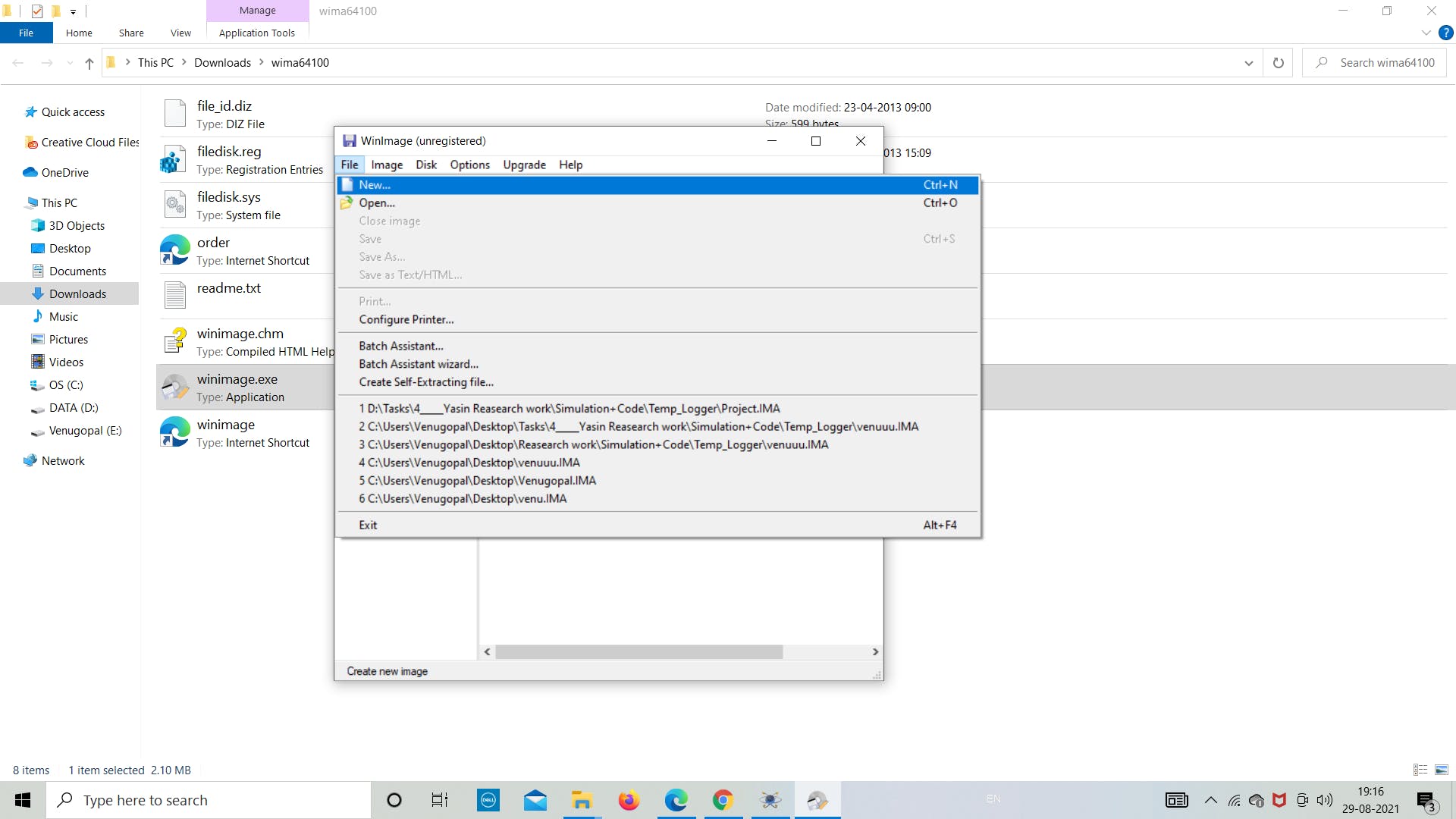Image resolution: width=1456 pixels, height=819 pixels.
Task: Open Explorer File tab
Action: pyautogui.click(x=27, y=33)
